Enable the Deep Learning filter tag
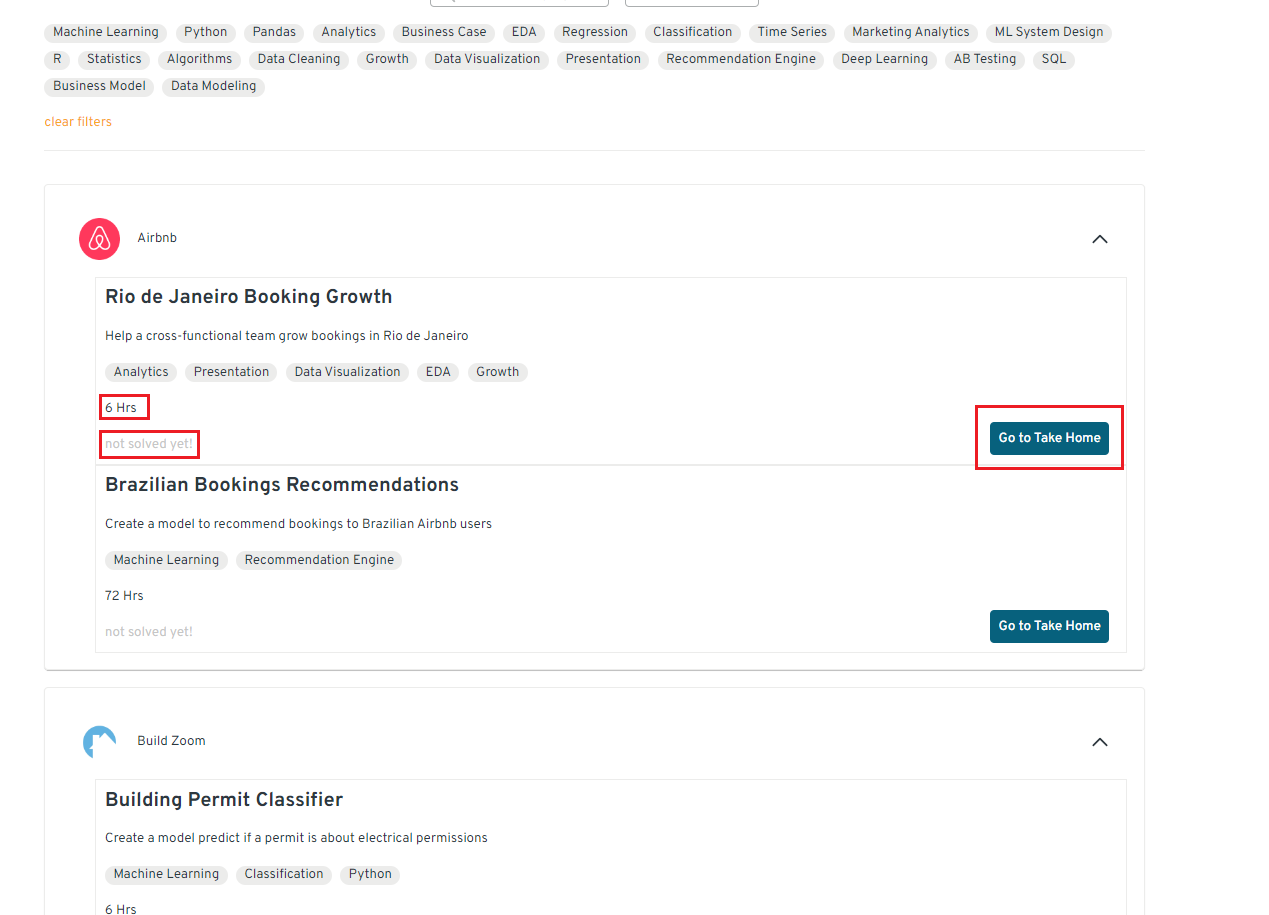This screenshot has width=1269, height=915. 884,59
